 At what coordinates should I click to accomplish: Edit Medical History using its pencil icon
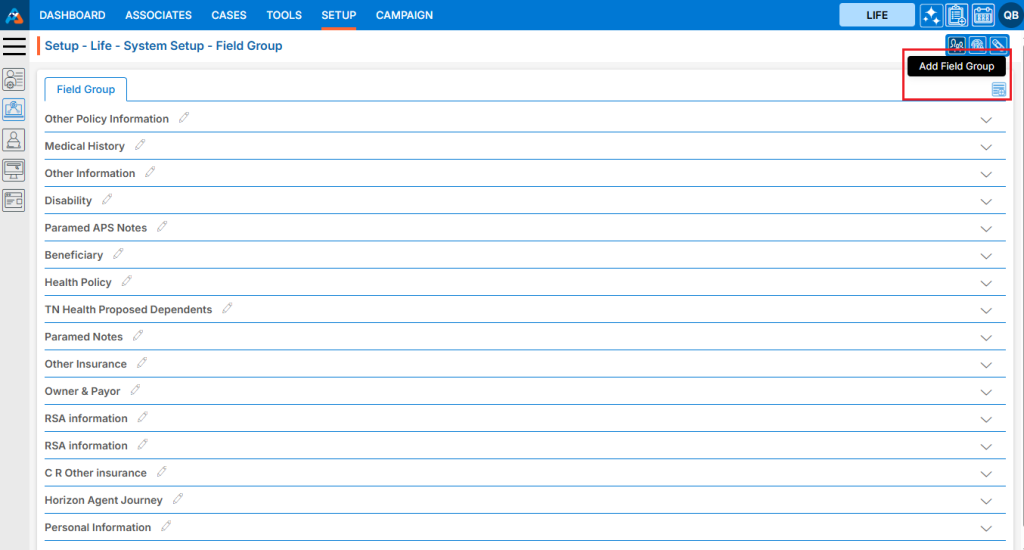[x=138, y=145]
